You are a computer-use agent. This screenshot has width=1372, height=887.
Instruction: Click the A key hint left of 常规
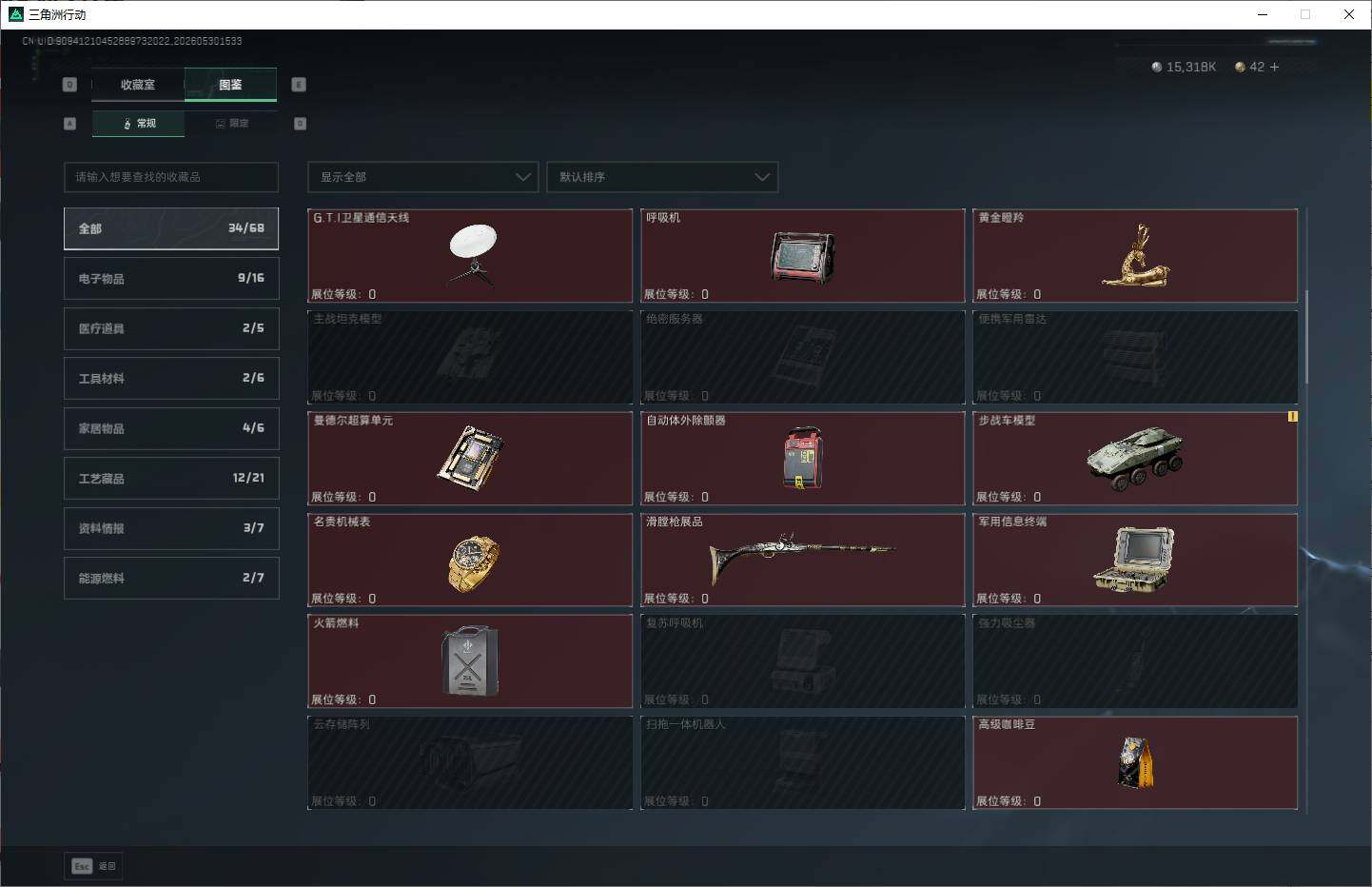click(x=69, y=124)
